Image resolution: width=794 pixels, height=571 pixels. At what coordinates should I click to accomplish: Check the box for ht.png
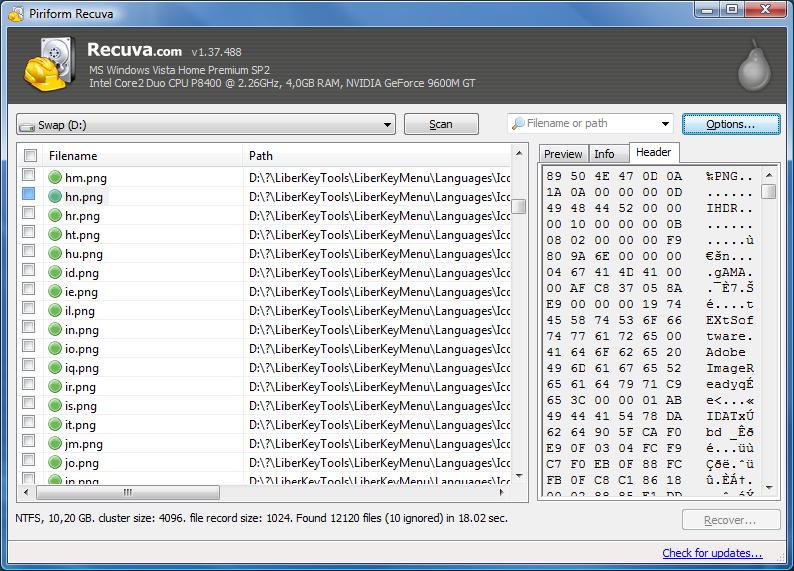tap(29, 232)
